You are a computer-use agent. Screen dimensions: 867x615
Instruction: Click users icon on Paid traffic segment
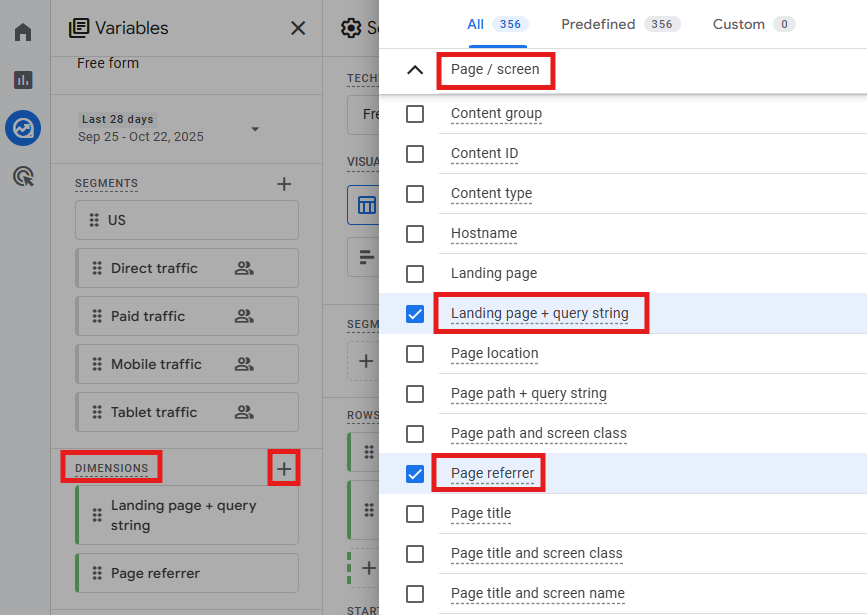coord(244,316)
